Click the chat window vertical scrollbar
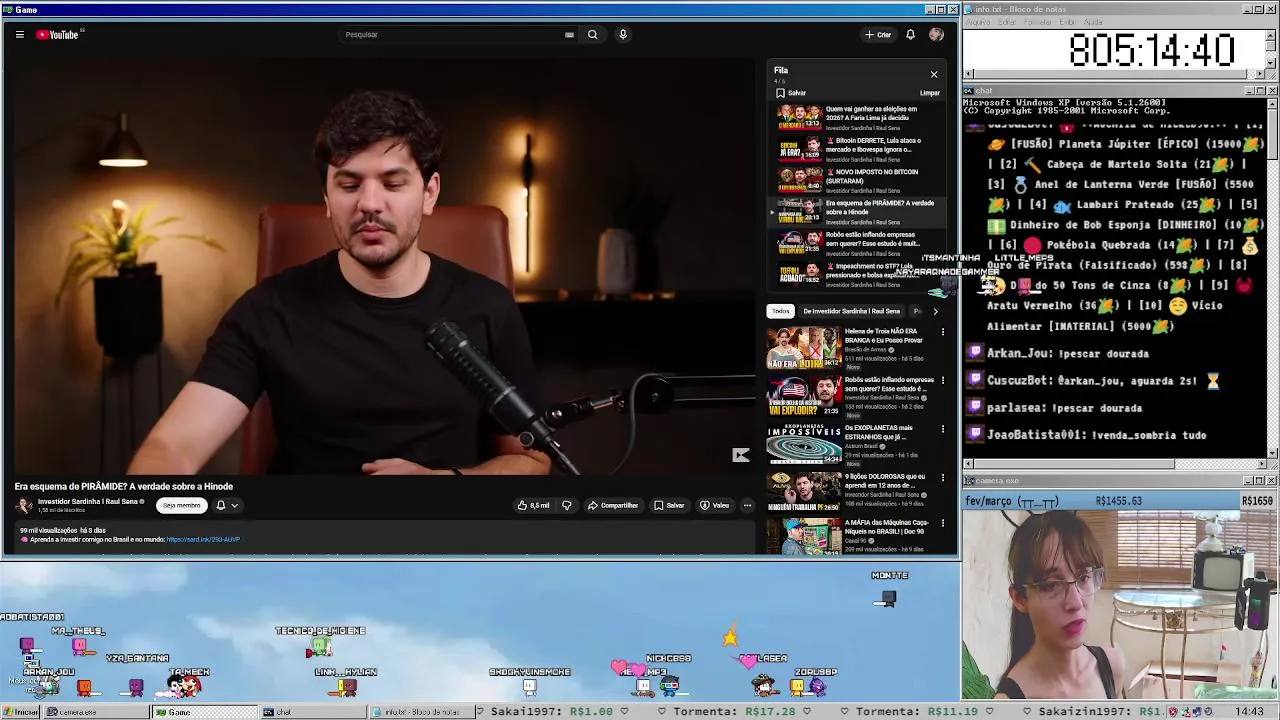This screenshot has height=720, width=1280. click(1272, 277)
